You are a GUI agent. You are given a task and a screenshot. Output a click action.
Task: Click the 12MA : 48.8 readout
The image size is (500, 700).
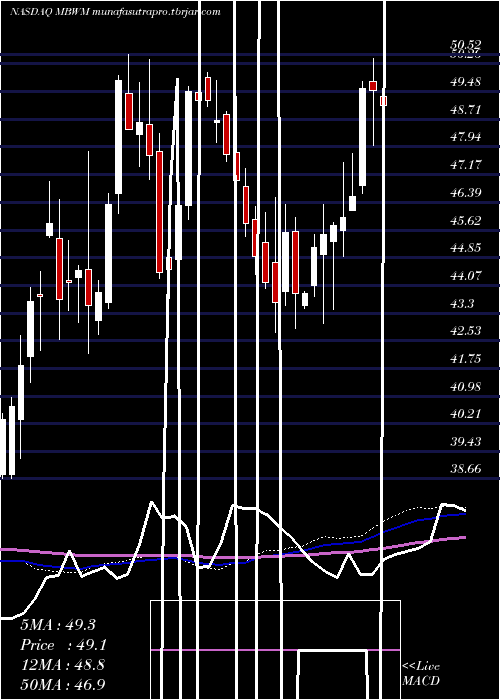coord(62,665)
